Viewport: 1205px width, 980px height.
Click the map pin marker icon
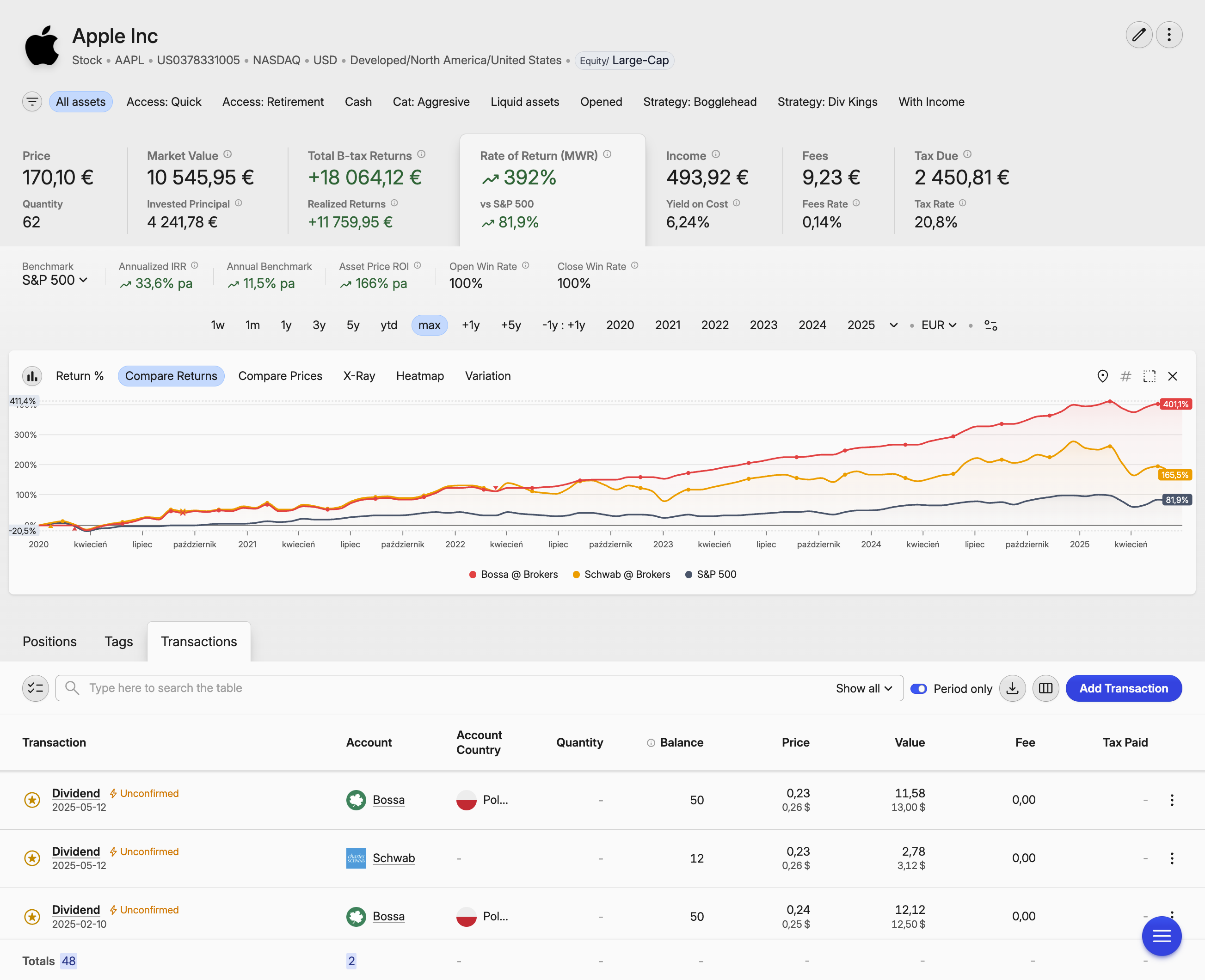click(1102, 376)
